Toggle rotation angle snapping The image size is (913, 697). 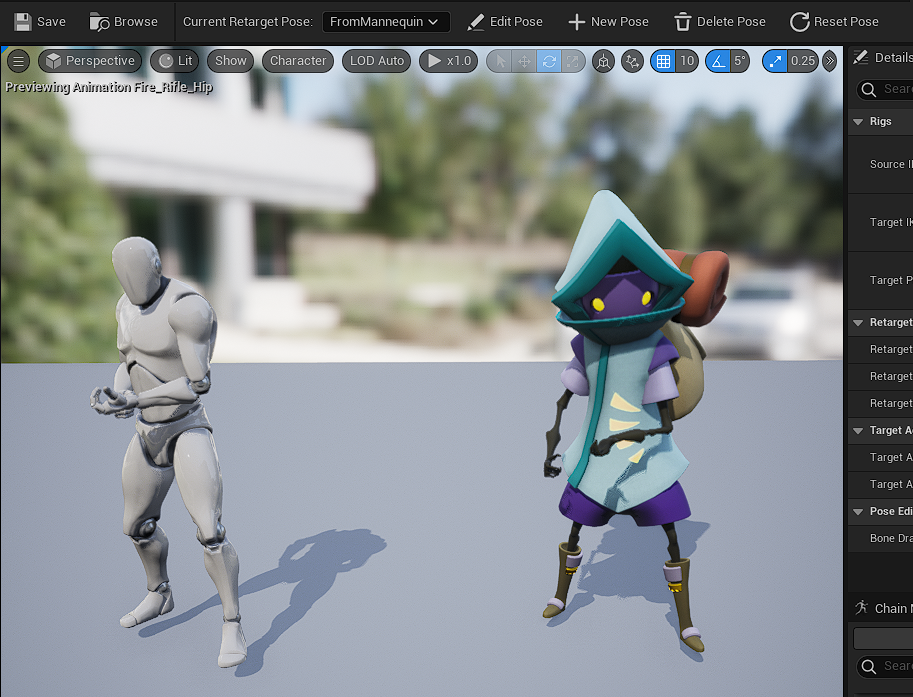tap(718, 61)
